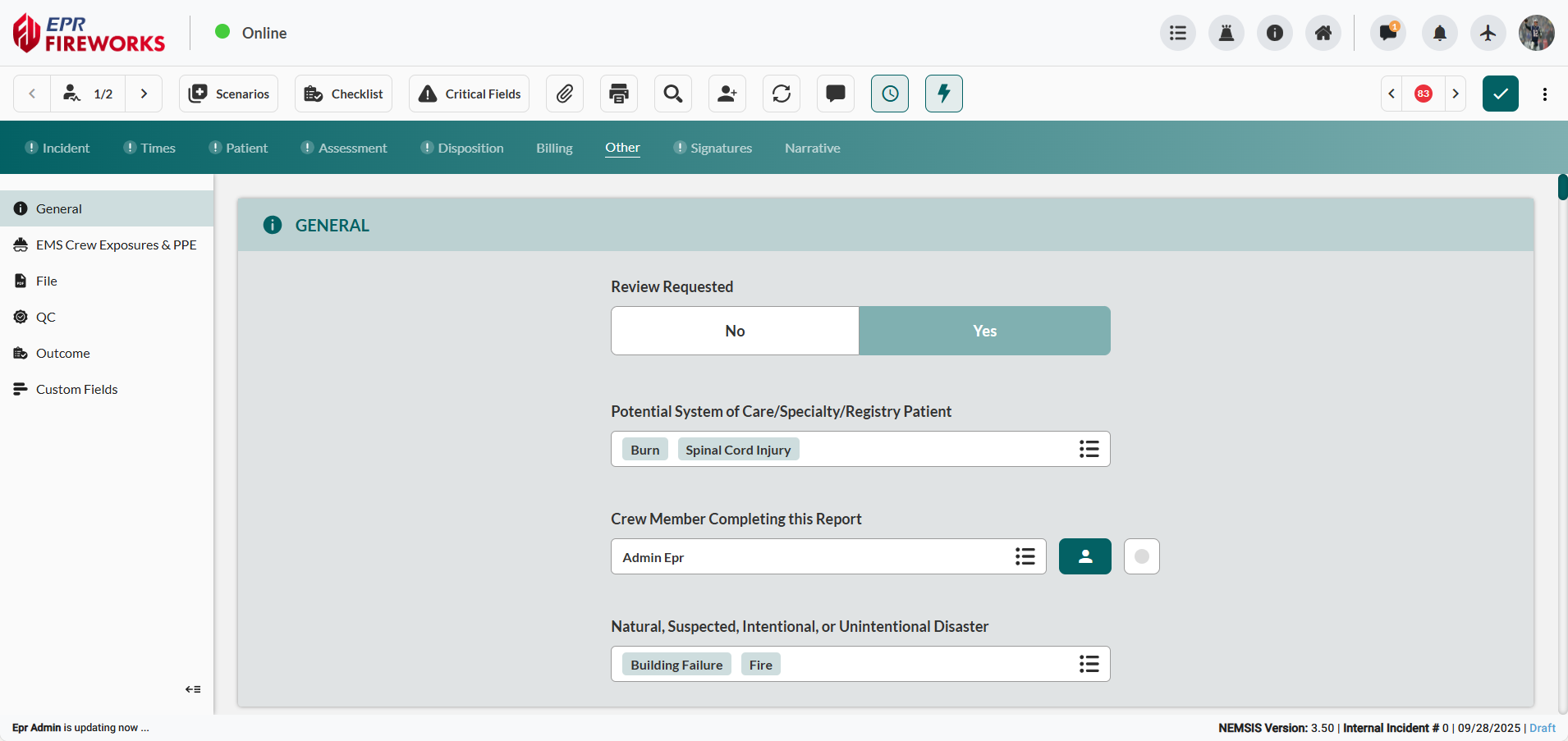Set Review Requested to Yes
This screenshot has height=741, width=1568.
(984, 331)
